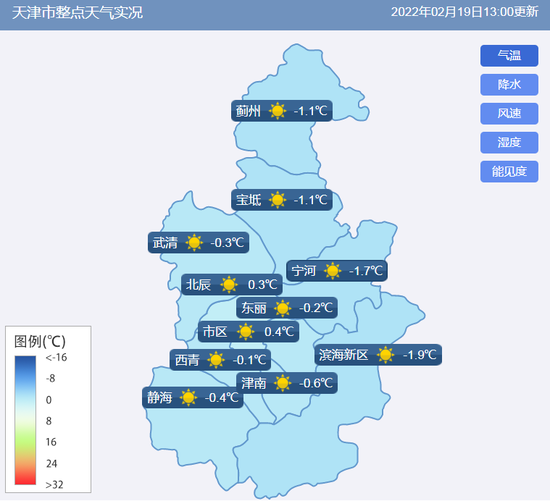Click the -0.4℃ value for 静海
Viewport: 550px width, 501px height.
tap(221, 398)
